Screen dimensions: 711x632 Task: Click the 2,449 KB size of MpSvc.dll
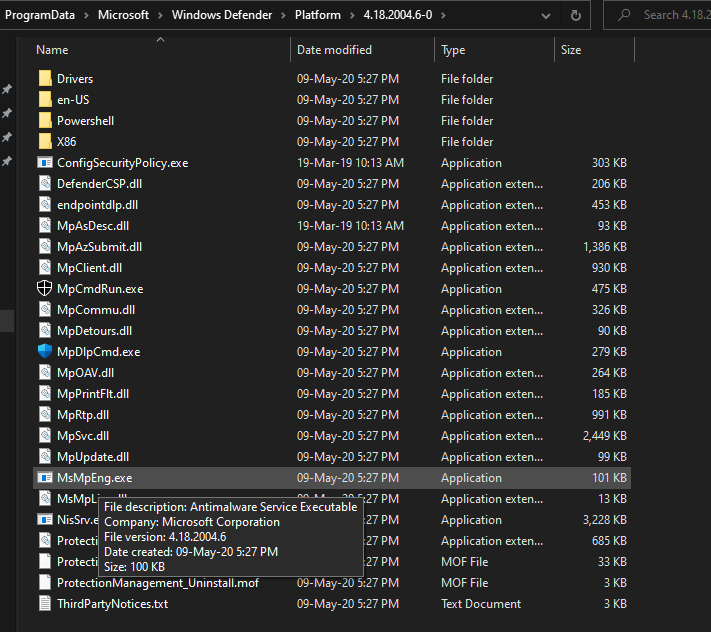[605, 436]
